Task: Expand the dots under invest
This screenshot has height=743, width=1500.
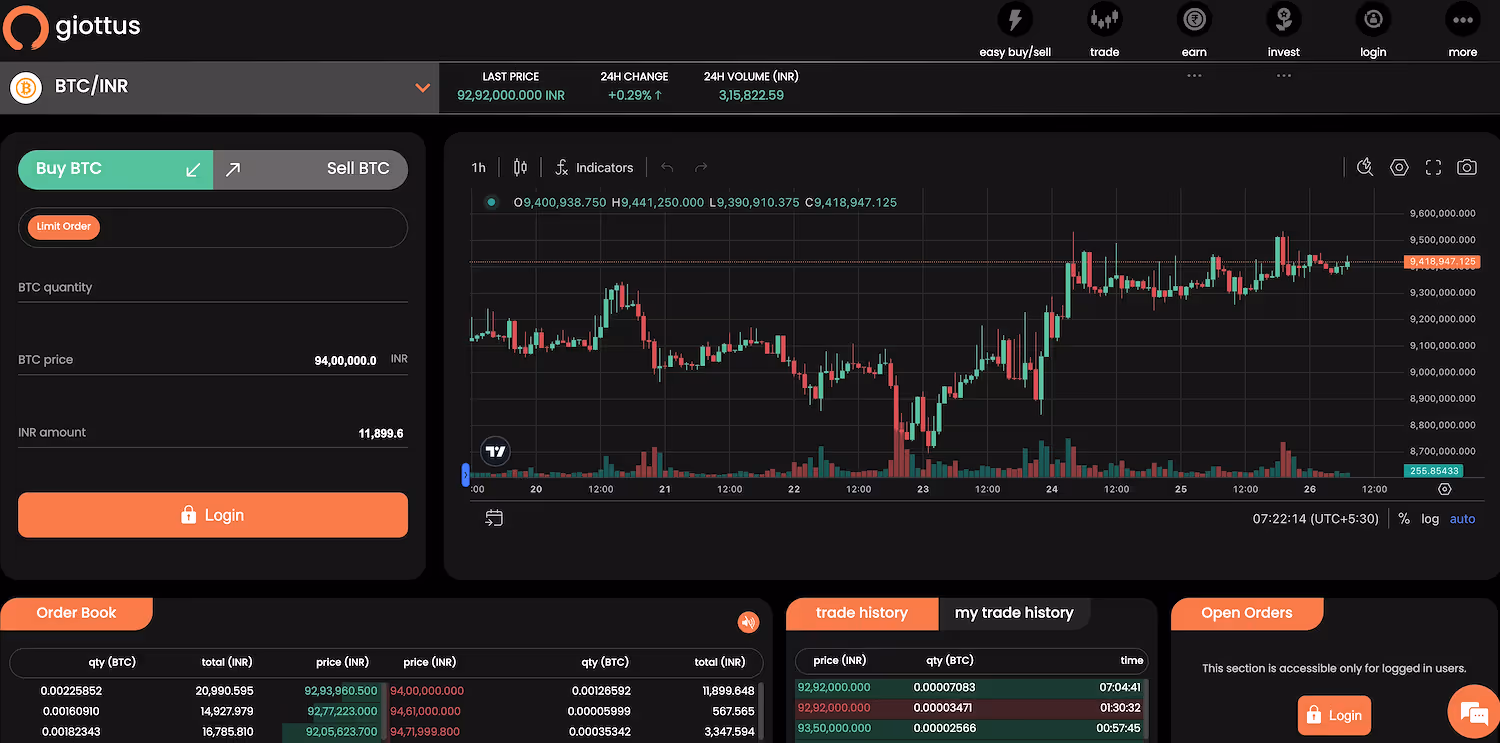Action: (1284, 76)
